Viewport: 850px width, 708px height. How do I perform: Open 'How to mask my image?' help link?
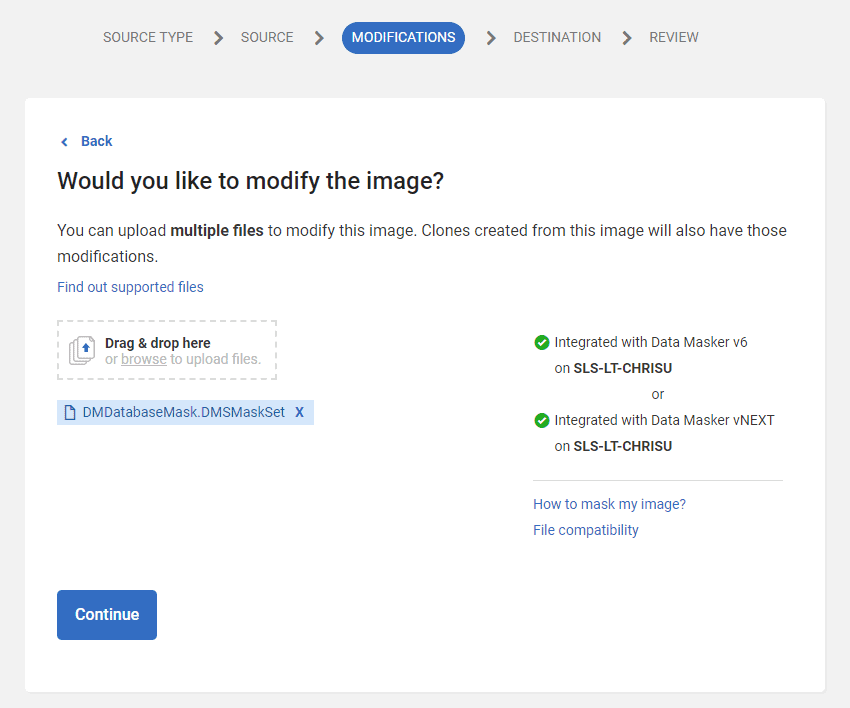pos(609,504)
